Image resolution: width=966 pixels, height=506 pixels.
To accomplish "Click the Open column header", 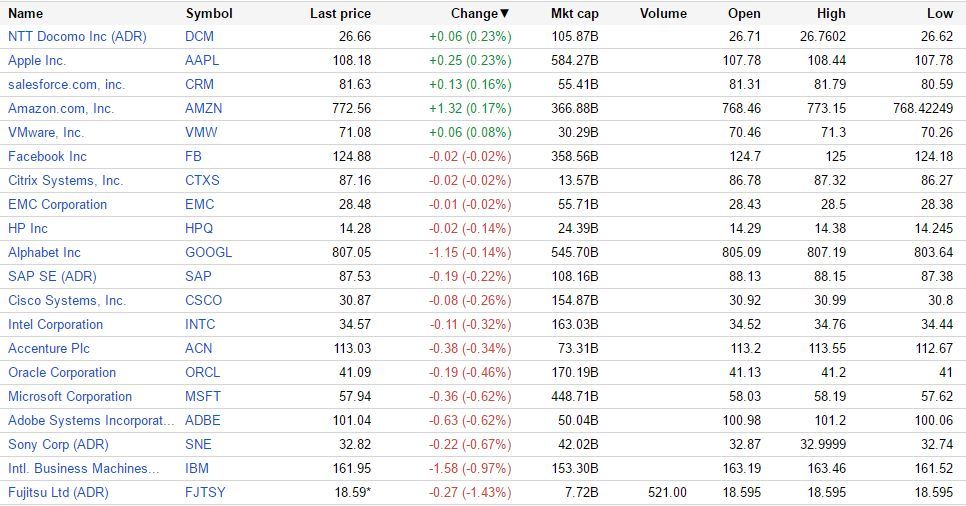I will (744, 13).
